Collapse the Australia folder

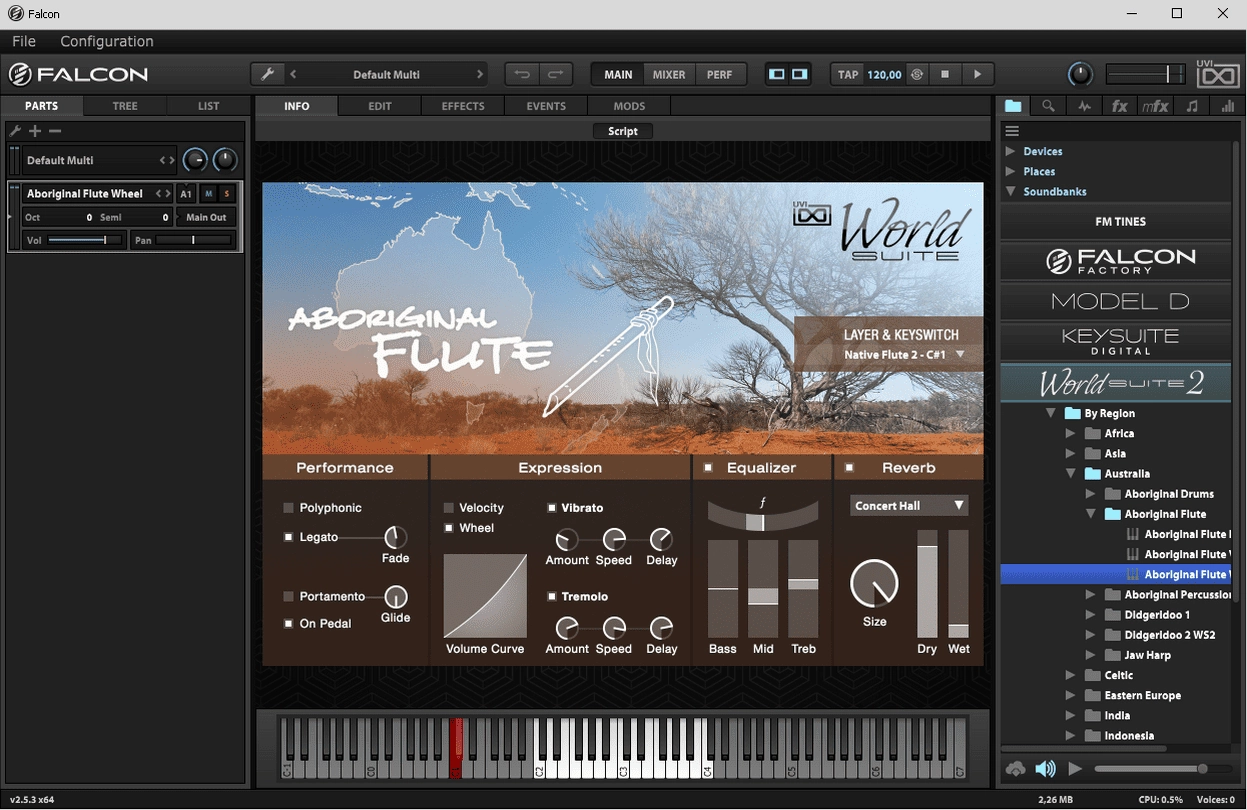1070,474
